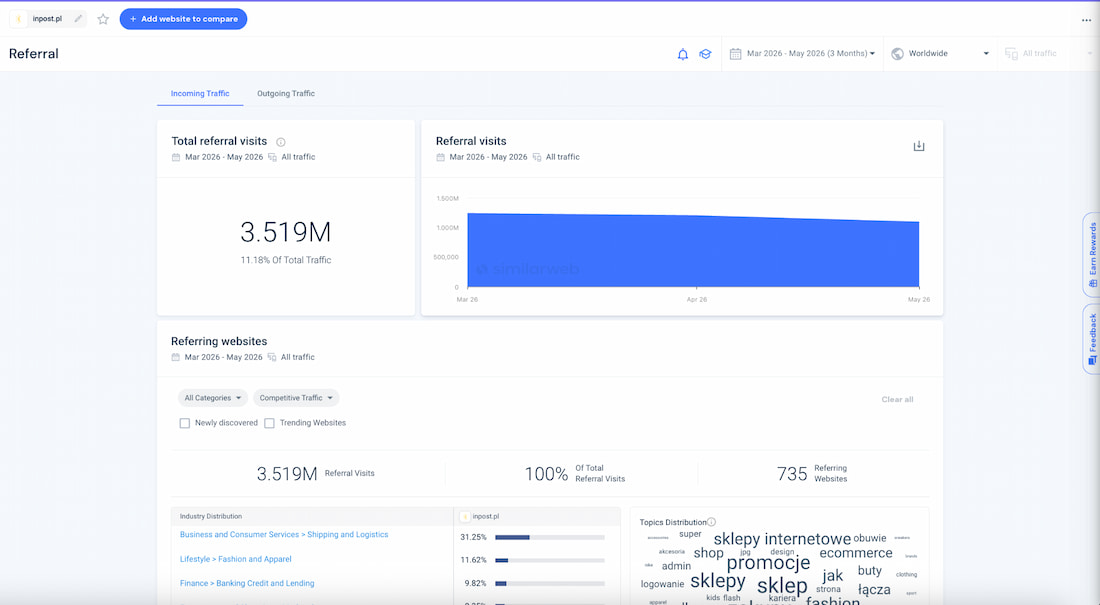Check the Newly discovered checkbox

(185, 423)
